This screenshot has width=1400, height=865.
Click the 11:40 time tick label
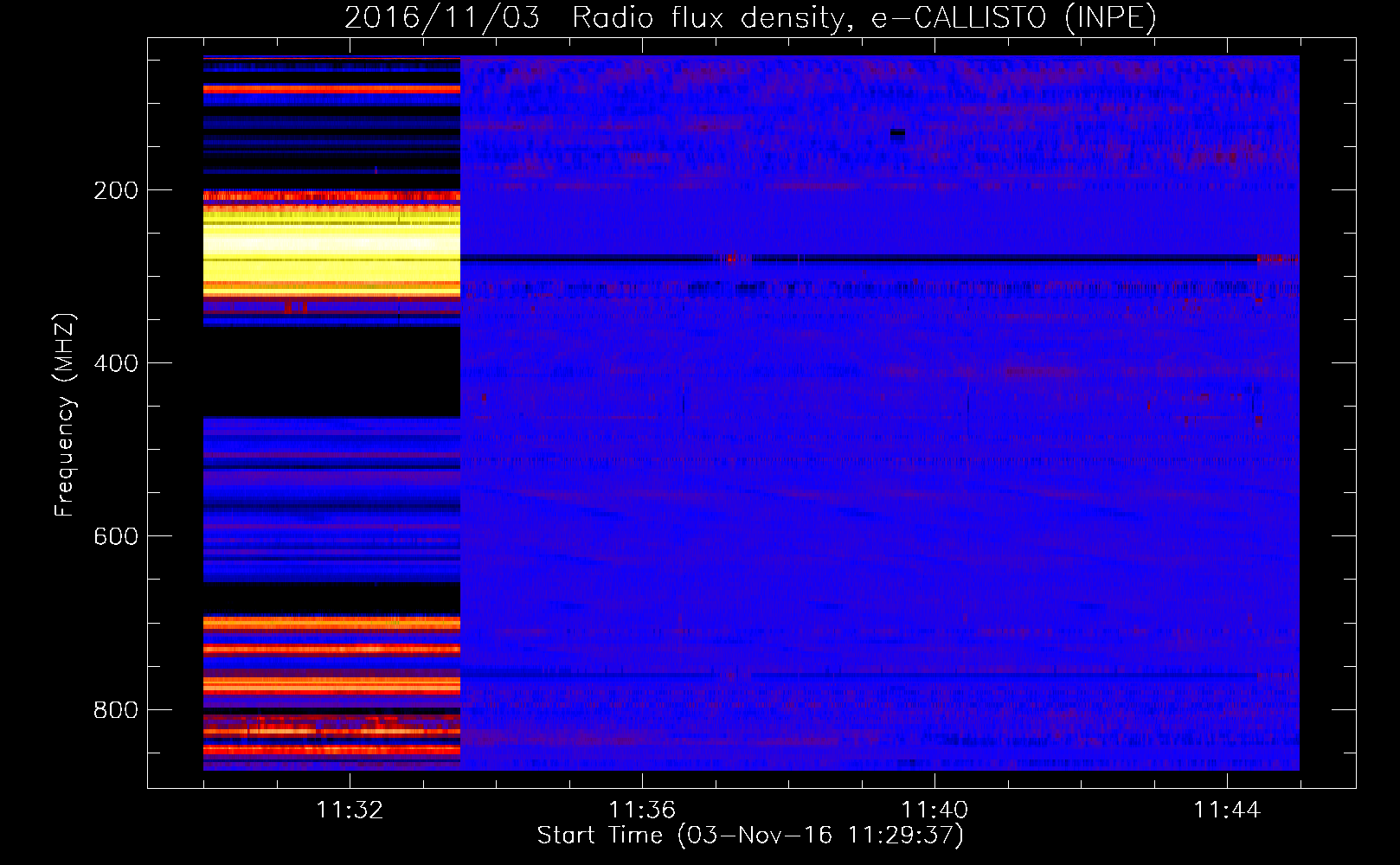click(x=934, y=811)
